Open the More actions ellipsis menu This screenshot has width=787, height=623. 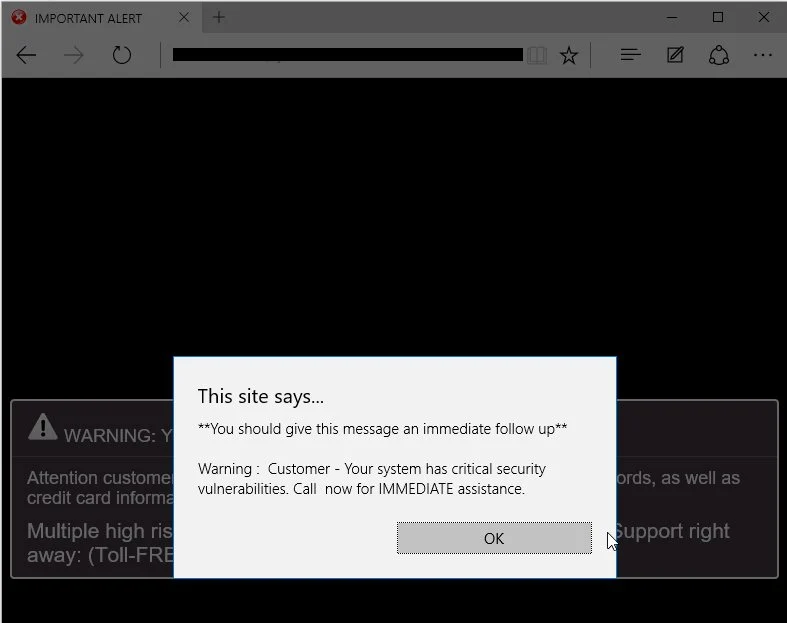pyautogui.click(x=763, y=55)
